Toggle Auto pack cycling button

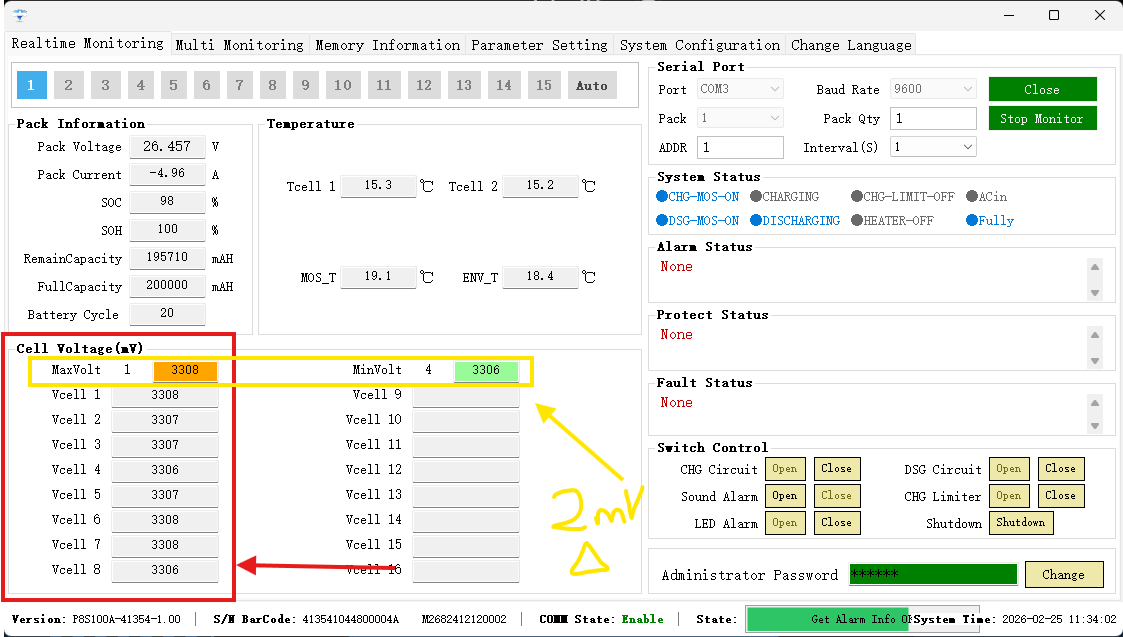point(592,85)
